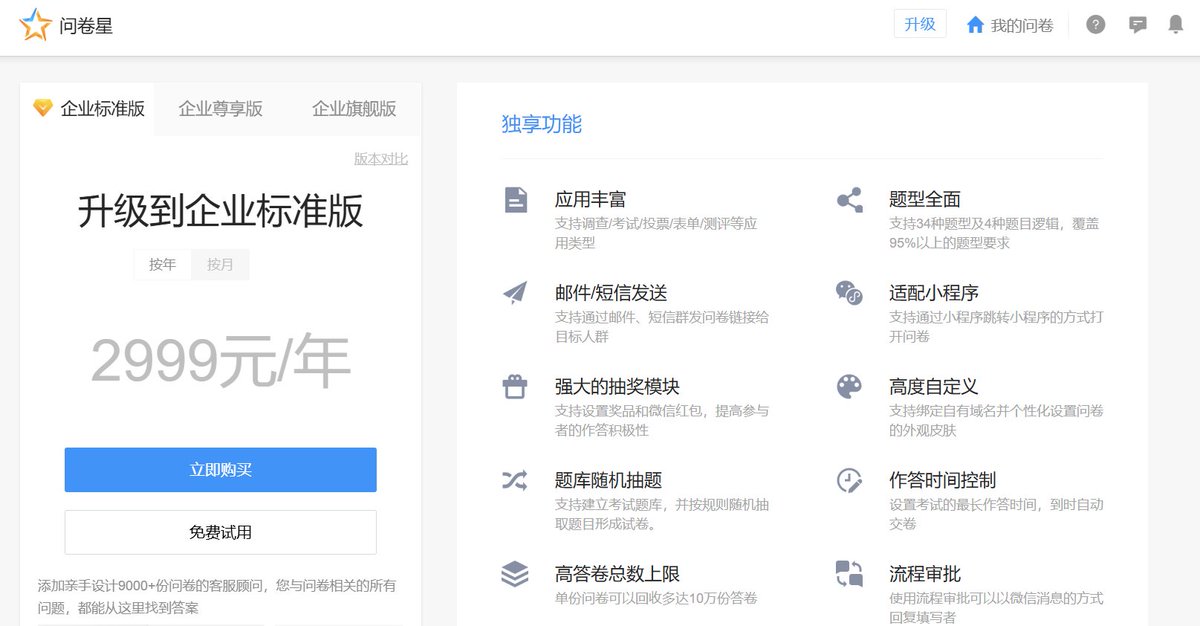Click the 问卷星 brand name text
The width and height of the screenshot is (1200, 626).
pyautogui.click(x=86, y=26)
